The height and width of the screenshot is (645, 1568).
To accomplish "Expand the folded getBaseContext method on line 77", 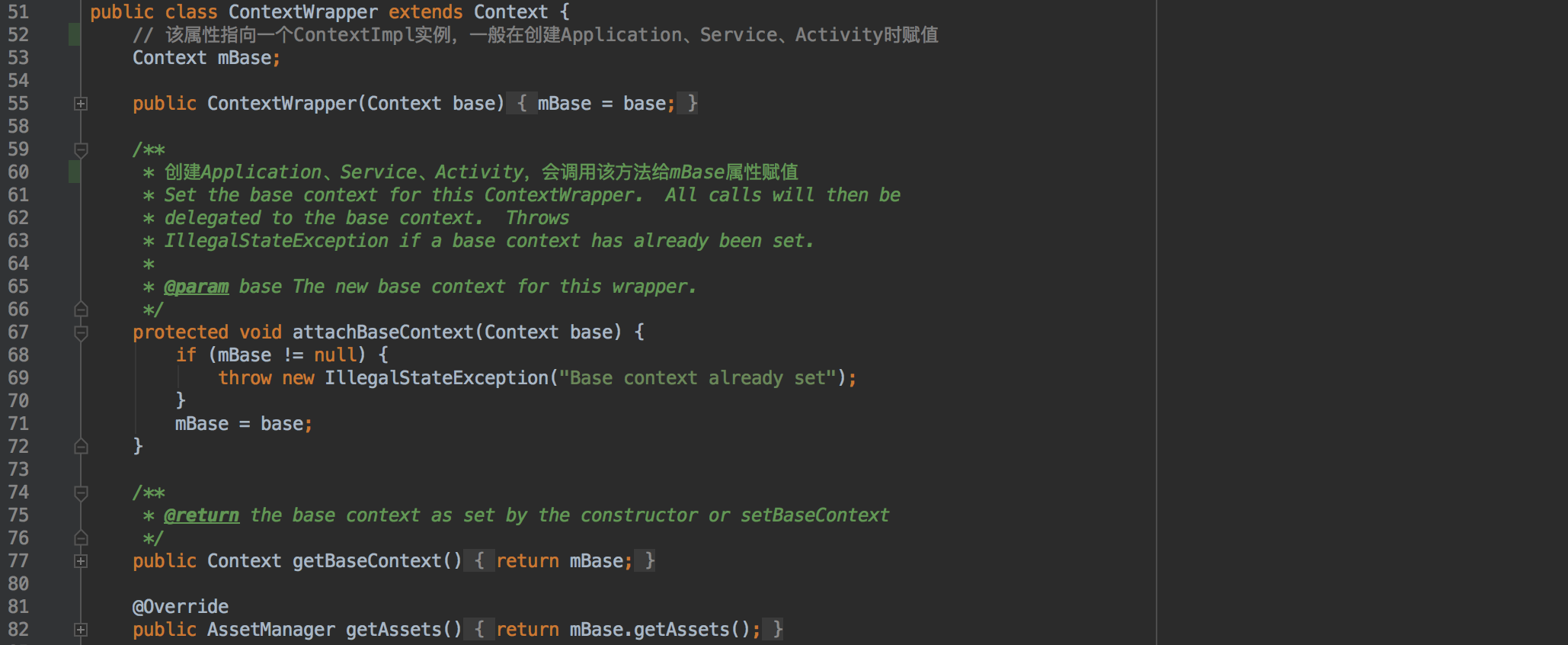I will [x=81, y=561].
